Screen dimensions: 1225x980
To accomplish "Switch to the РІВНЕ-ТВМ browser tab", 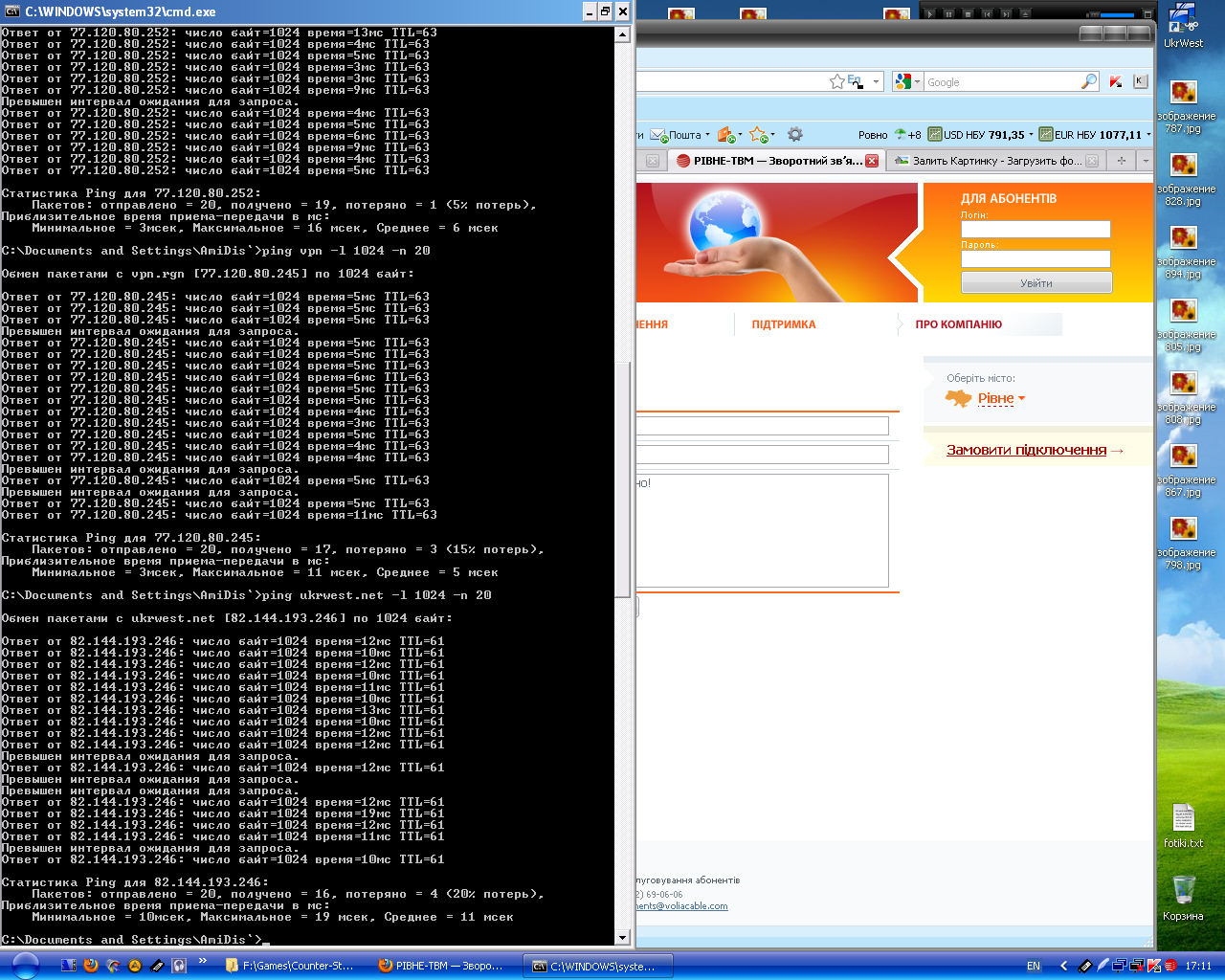I will [777, 161].
